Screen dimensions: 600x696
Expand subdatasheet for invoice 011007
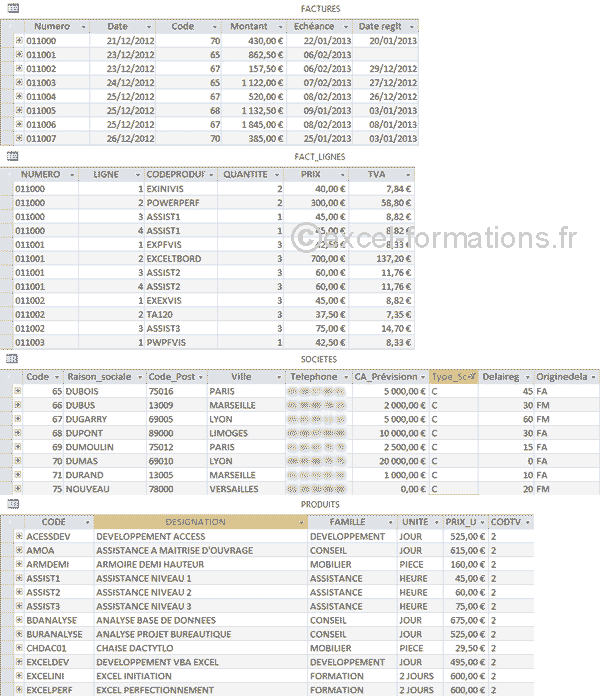coord(19,138)
